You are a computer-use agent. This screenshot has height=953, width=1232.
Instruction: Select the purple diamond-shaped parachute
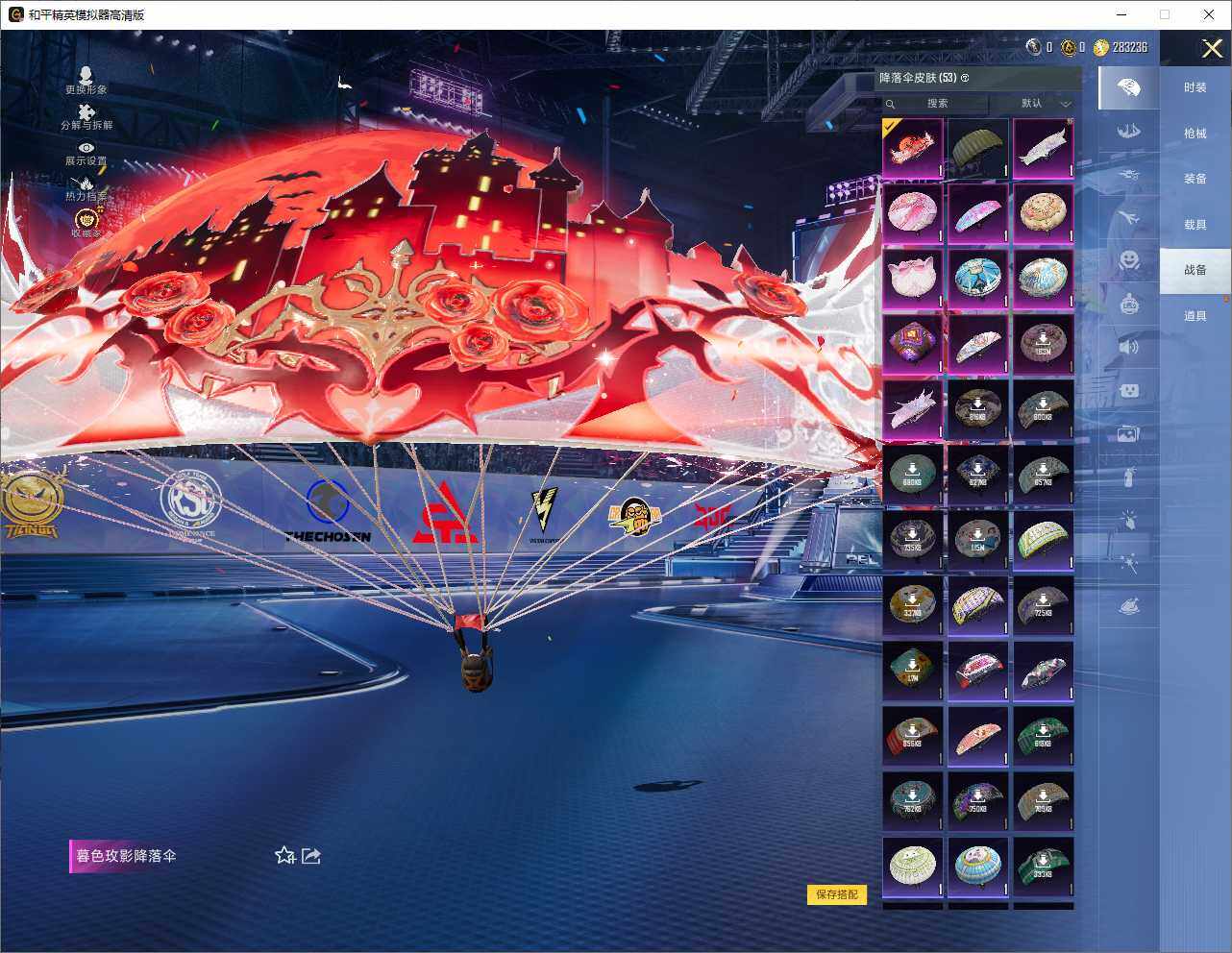click(913, 345)
